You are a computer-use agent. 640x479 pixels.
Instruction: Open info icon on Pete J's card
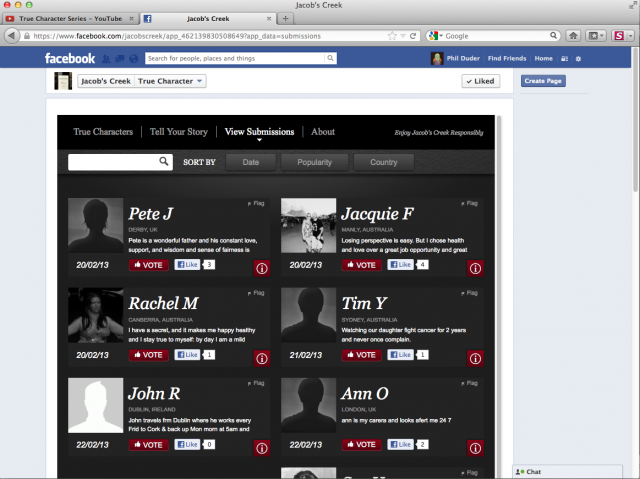pos(262,268)
